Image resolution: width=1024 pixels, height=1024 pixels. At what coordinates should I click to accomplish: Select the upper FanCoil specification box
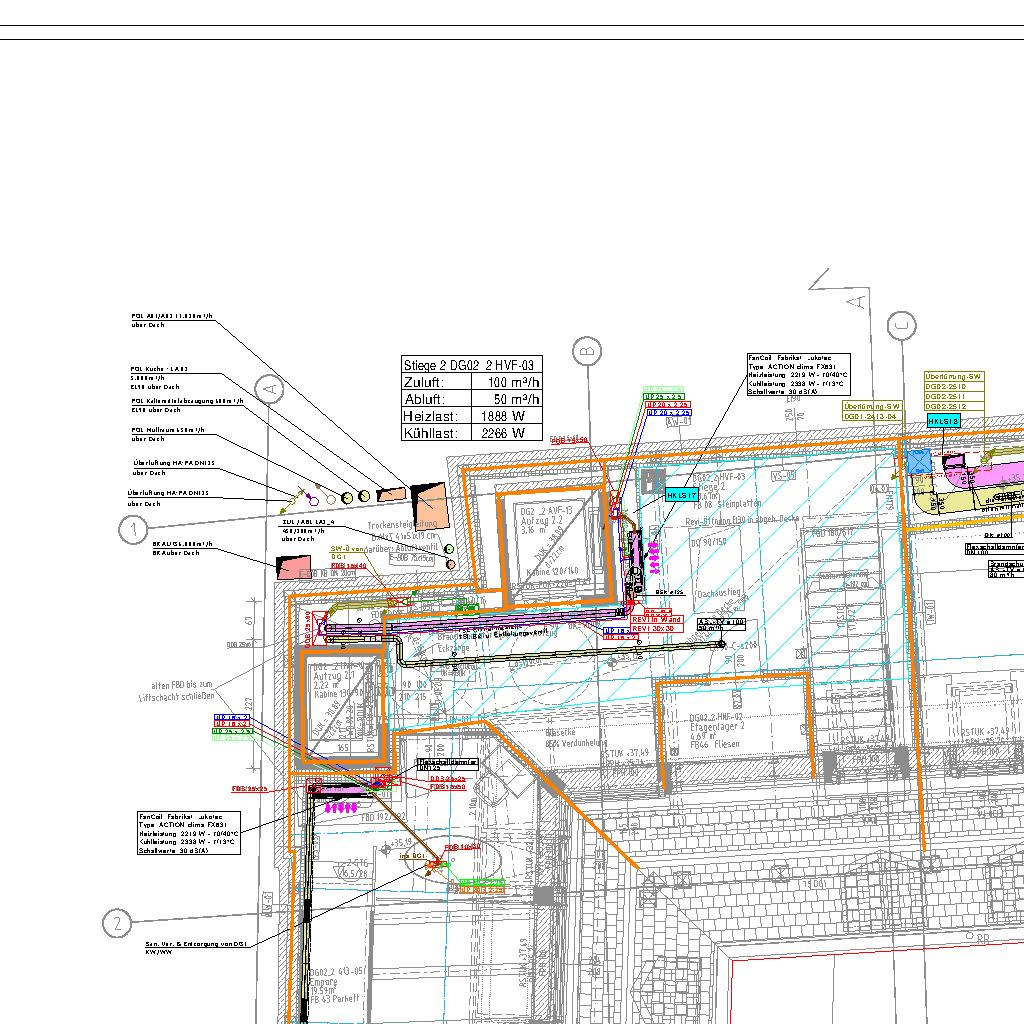(799, 374)
